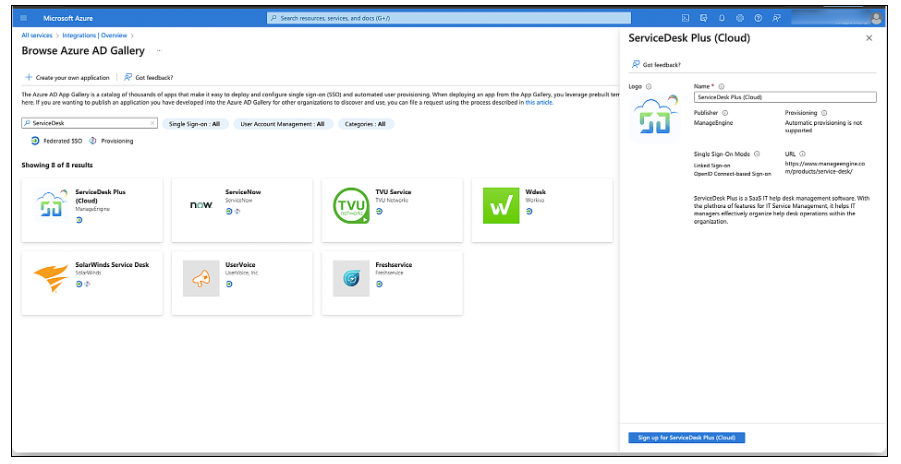Screen dimensions: 901x464
Task: Click the Wdesk green logo
Action: click(x=501, y=205)
